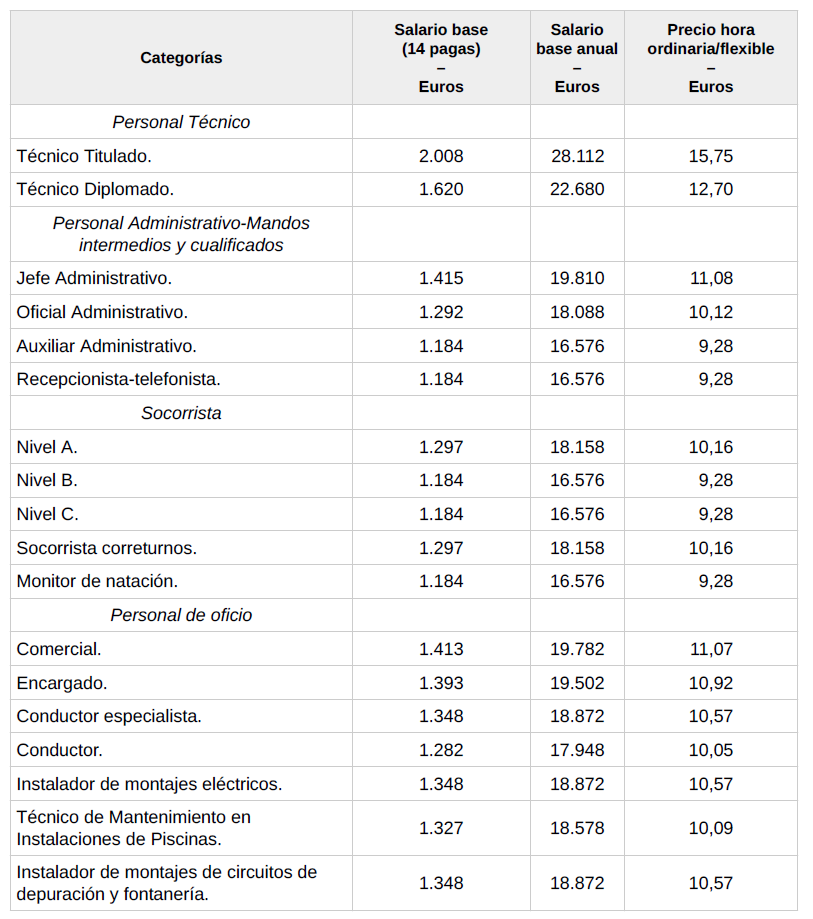This screenshot has height=919, width=813.
Task: Click the Categorías column header
Action: [181, 58]
